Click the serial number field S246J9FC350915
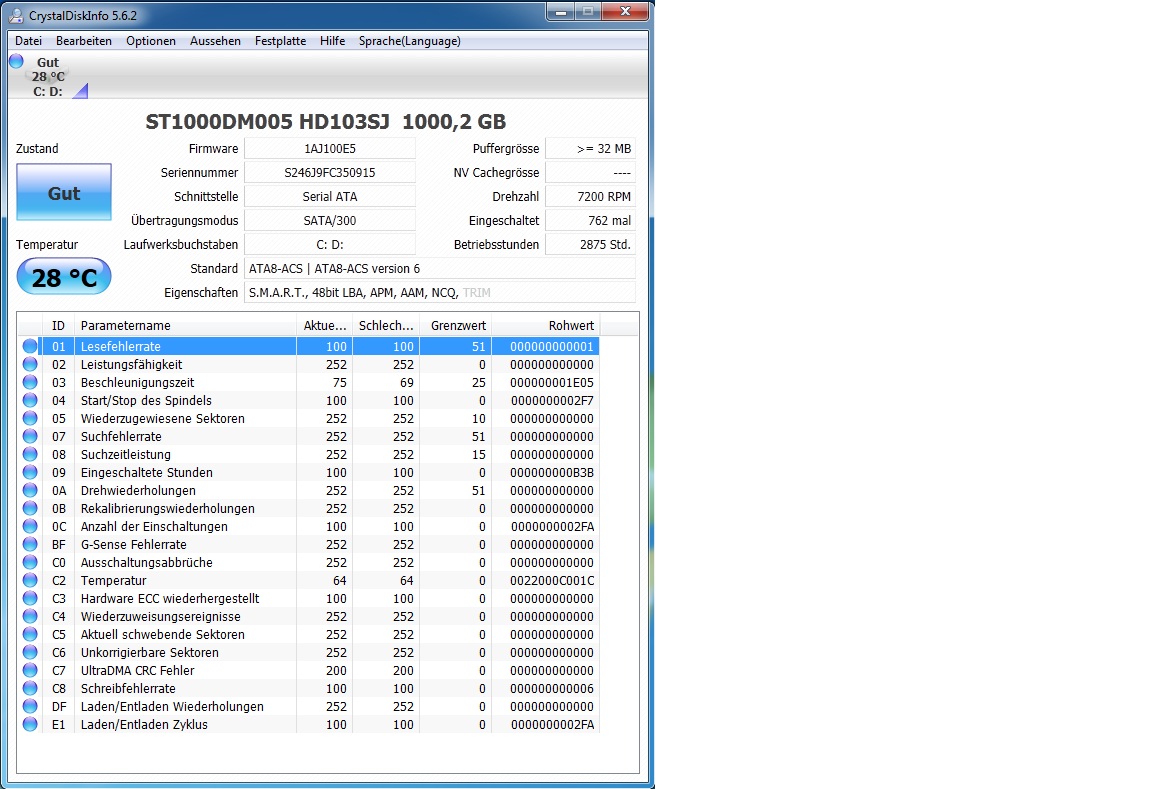The image size is (1152, 789). (330, 173)
